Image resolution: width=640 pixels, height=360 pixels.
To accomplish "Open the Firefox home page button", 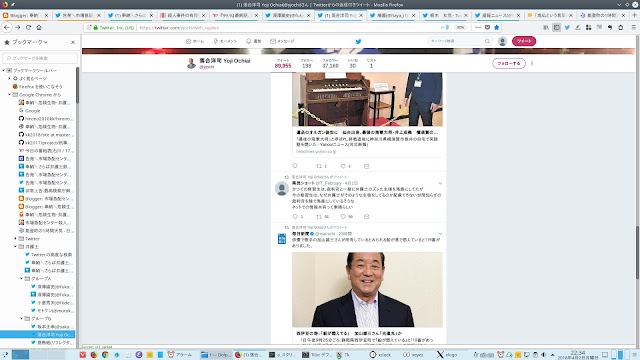I will tap(39, 27).
